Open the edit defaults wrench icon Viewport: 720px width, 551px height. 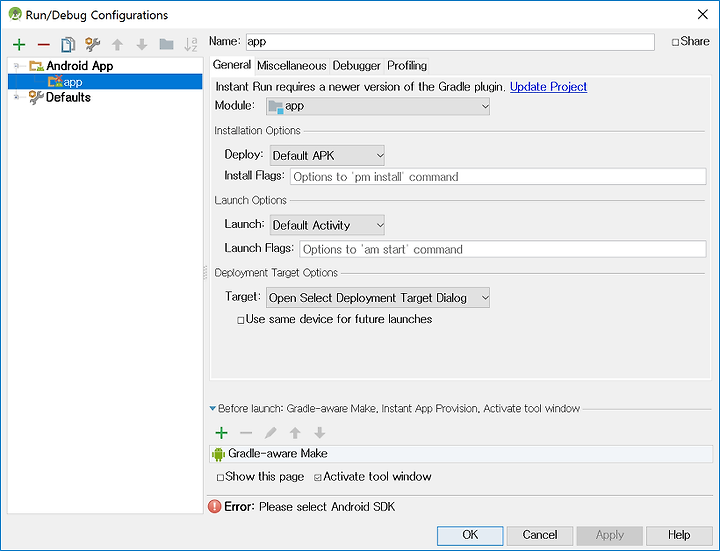coord(92,45)
